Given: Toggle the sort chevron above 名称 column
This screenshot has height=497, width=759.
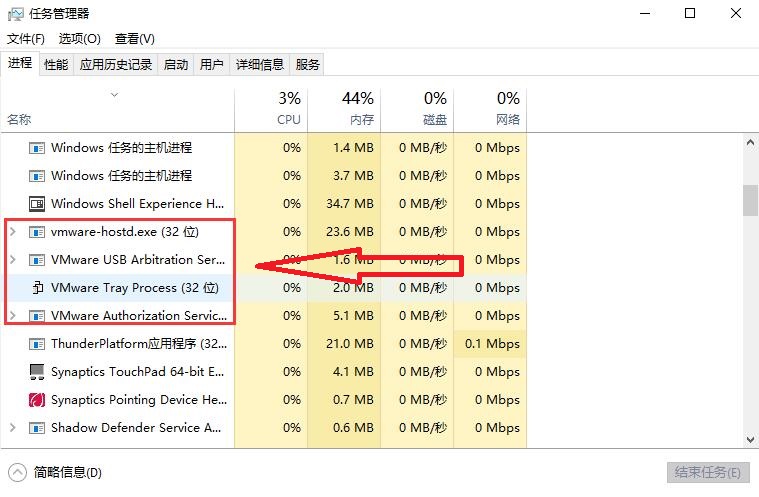Looking at the screenshot, I should [114, 95].
